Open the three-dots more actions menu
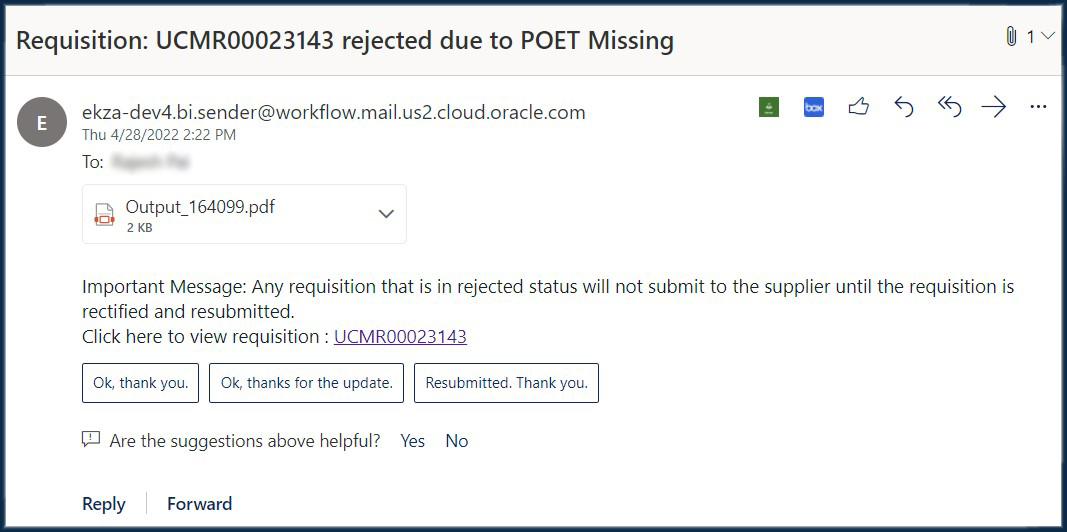 tap(1038, 107)
